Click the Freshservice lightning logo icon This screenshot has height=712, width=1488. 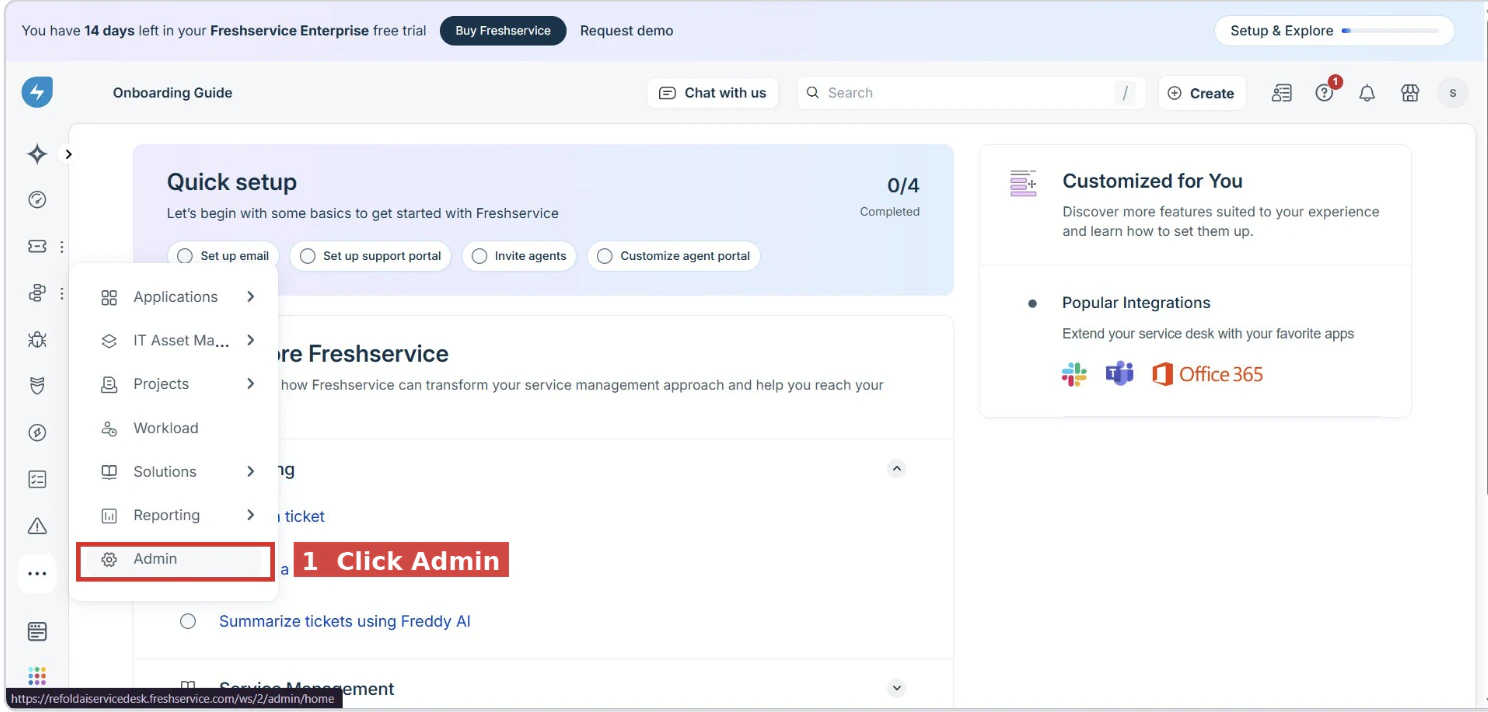(x=37, y=93)
